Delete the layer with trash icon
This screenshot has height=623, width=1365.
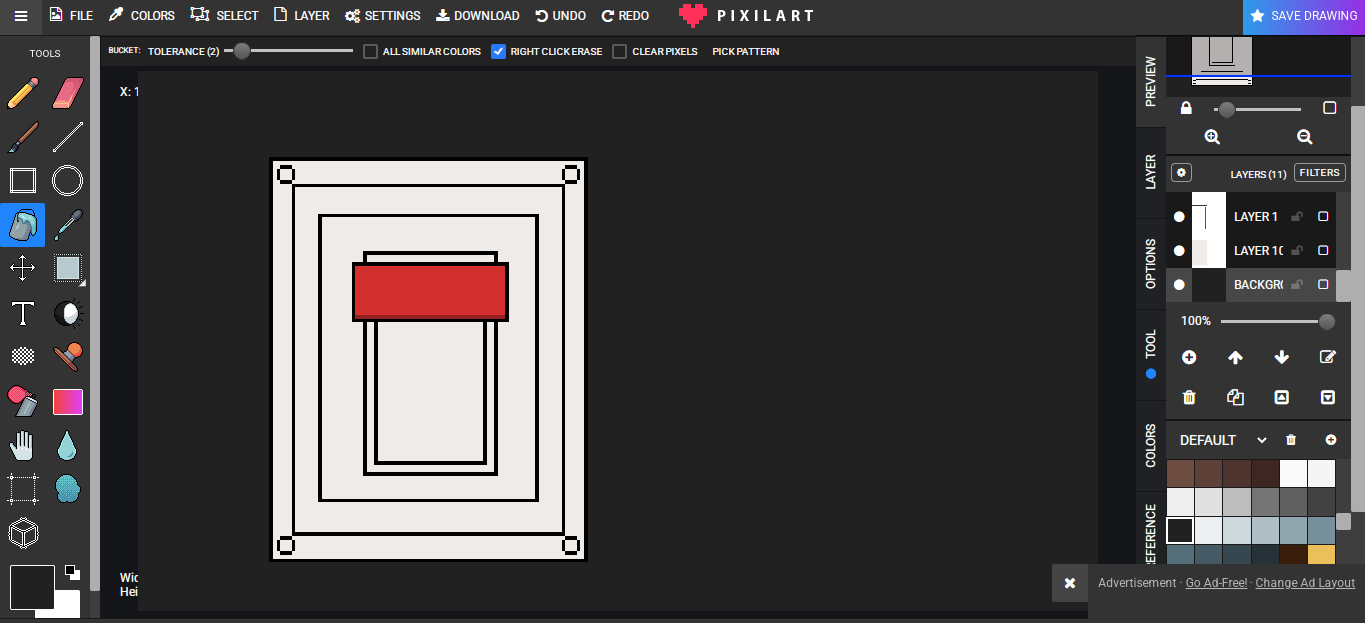coord(1189,397)
